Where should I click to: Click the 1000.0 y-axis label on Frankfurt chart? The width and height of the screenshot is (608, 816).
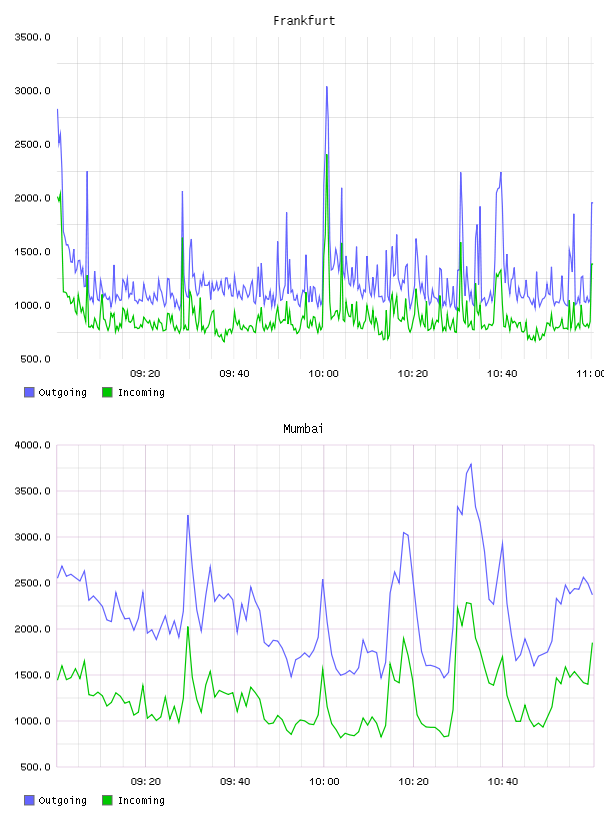[x=32, y=305]
